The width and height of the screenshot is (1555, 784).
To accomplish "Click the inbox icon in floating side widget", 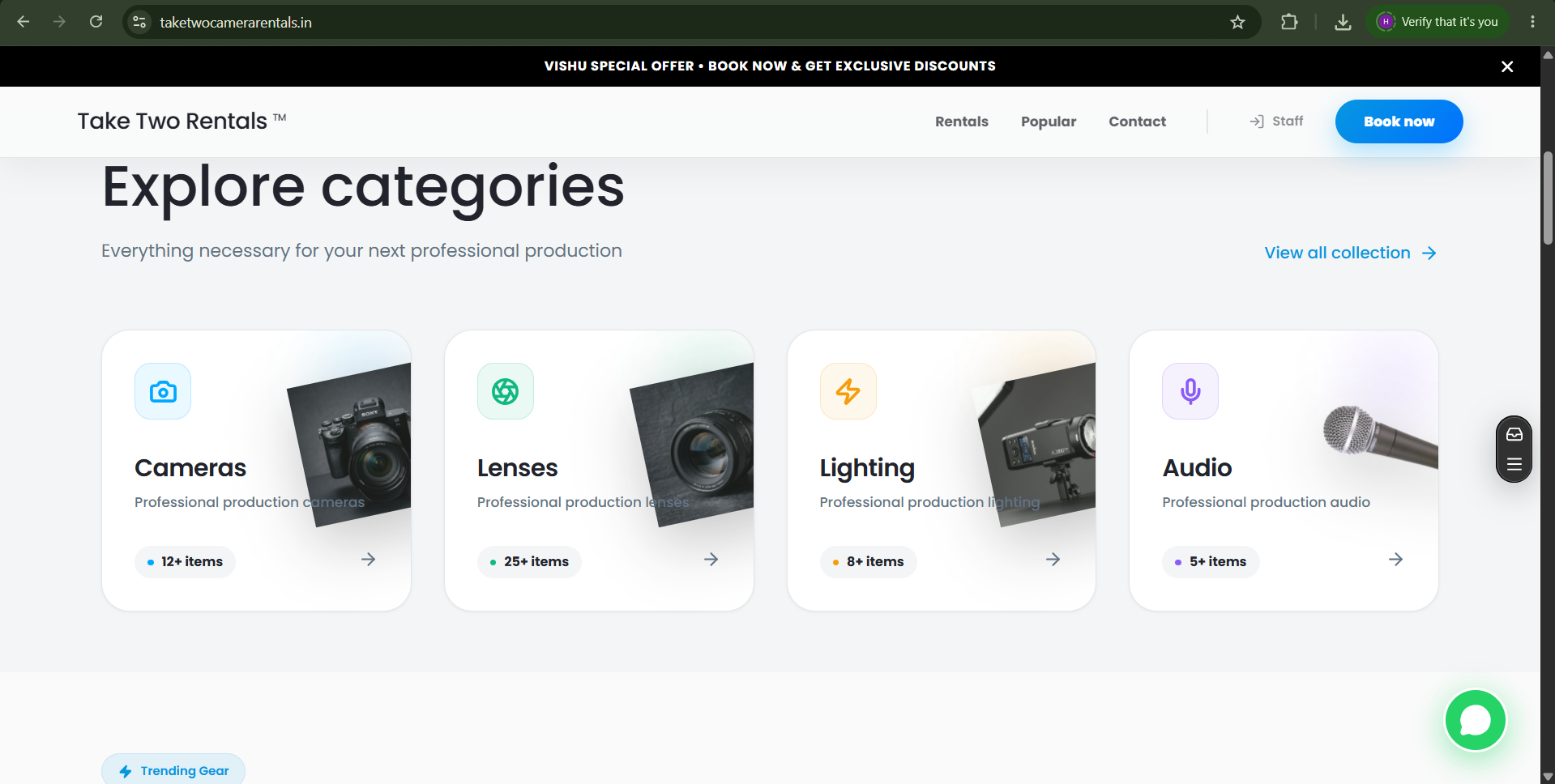I will point(1514,435).
